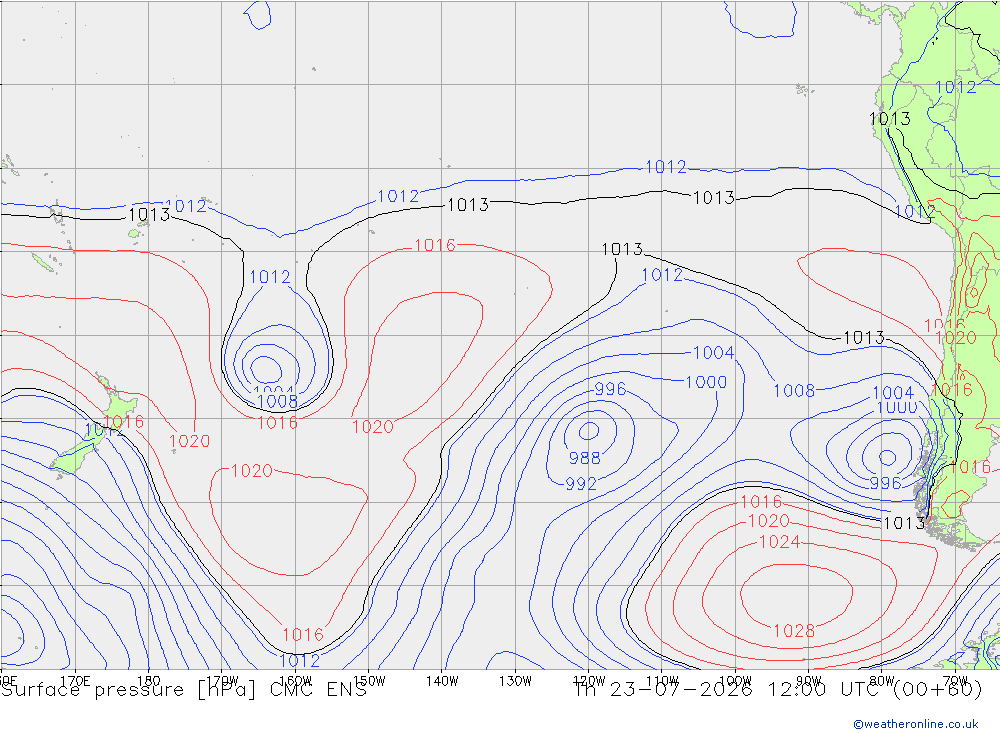Click the 988 low-pressure label
Screen dimensions: 1000x733
(x=584, y=458)
